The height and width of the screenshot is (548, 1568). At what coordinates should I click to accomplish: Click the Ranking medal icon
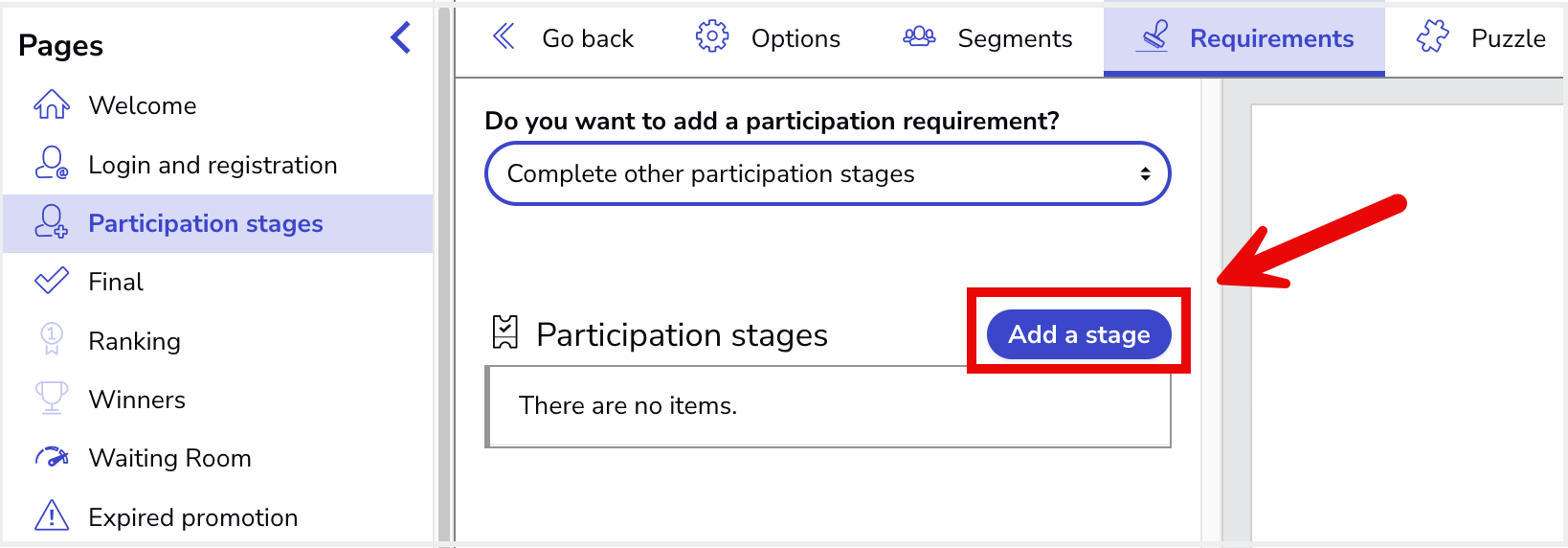52,339
